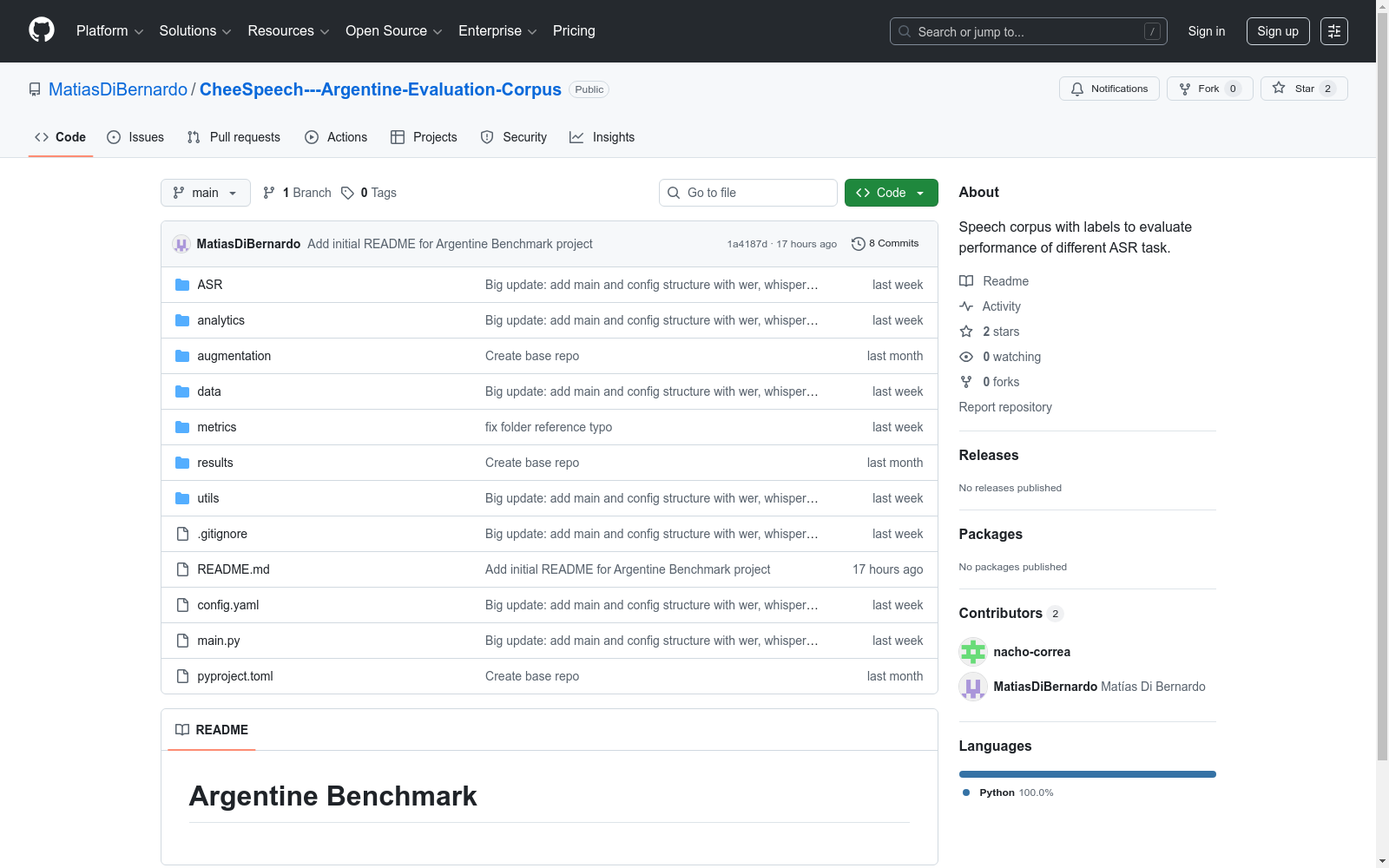This screenshot has width=1389, height=868.
Task: Click the analytics folder icon
Action: [x=182, y=320]
